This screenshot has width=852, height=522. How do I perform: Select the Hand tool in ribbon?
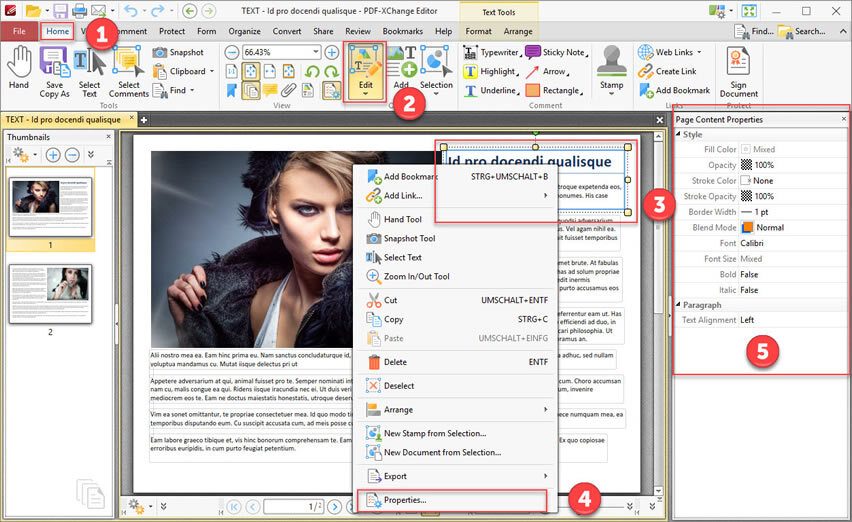[x=18, y=70]
